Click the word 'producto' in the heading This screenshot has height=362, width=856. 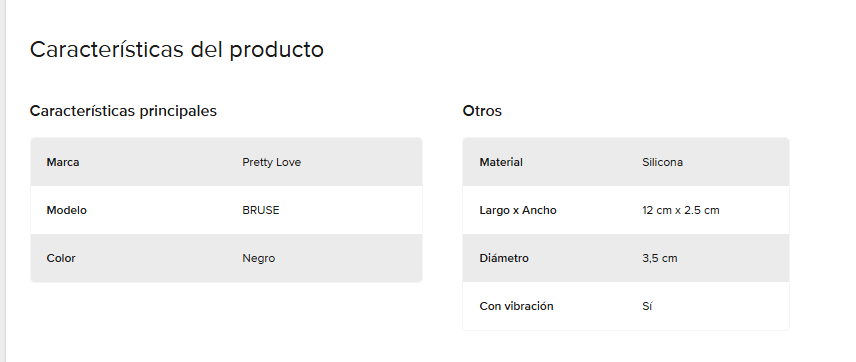tap(276, 51)
